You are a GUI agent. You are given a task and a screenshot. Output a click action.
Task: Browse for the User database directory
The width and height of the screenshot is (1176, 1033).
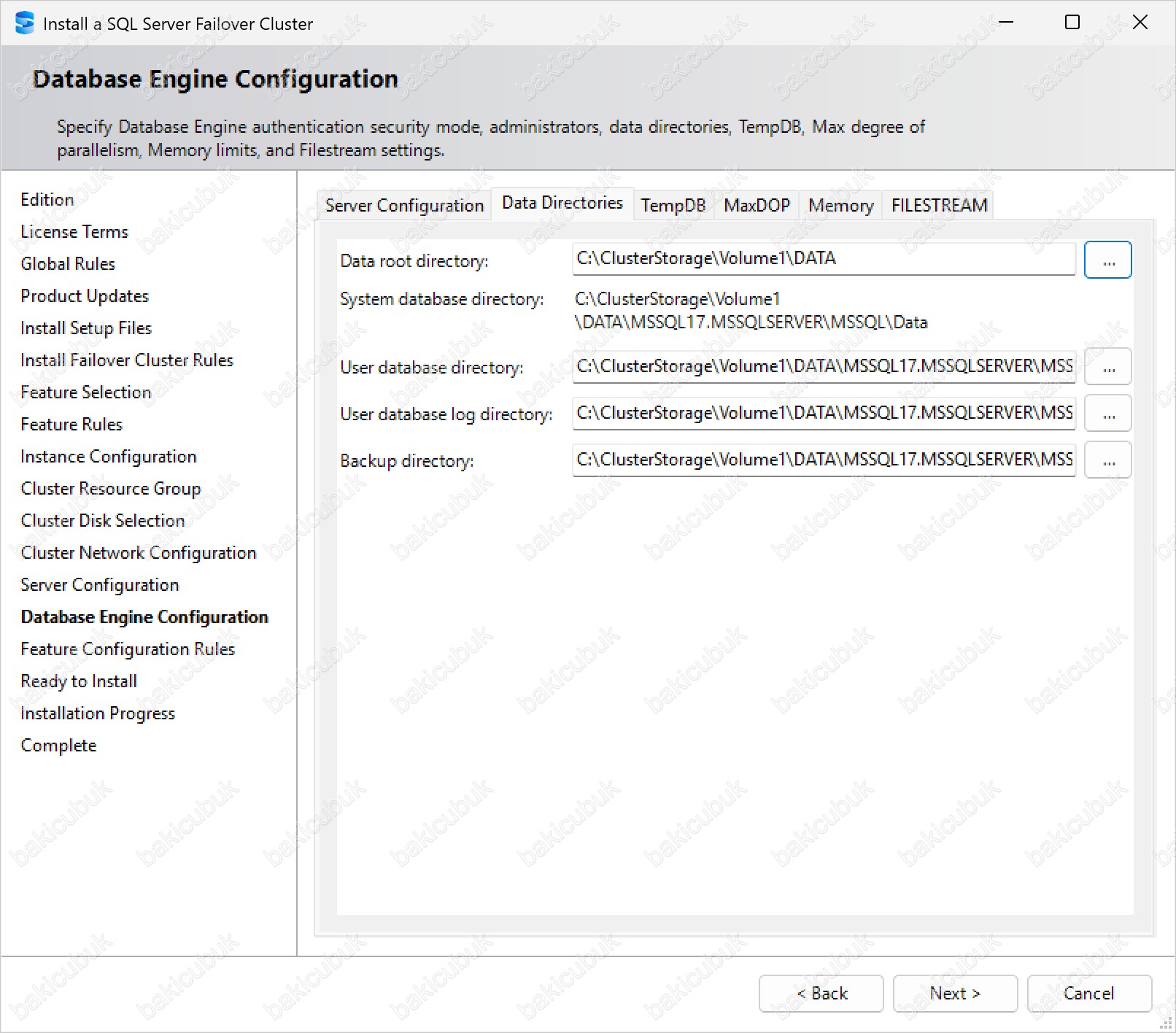click(1107, 367)
